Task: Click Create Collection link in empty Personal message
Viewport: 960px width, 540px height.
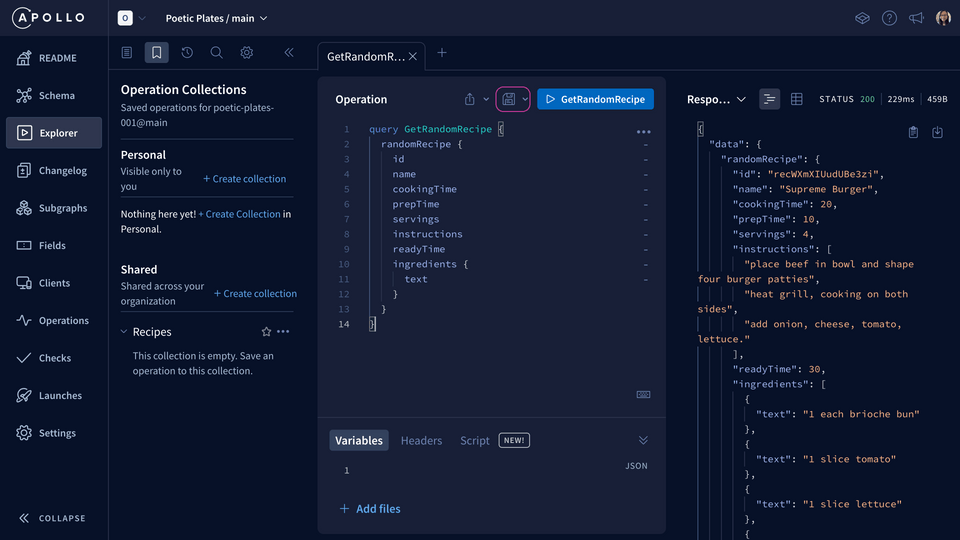Action: (x=239, y=214)
